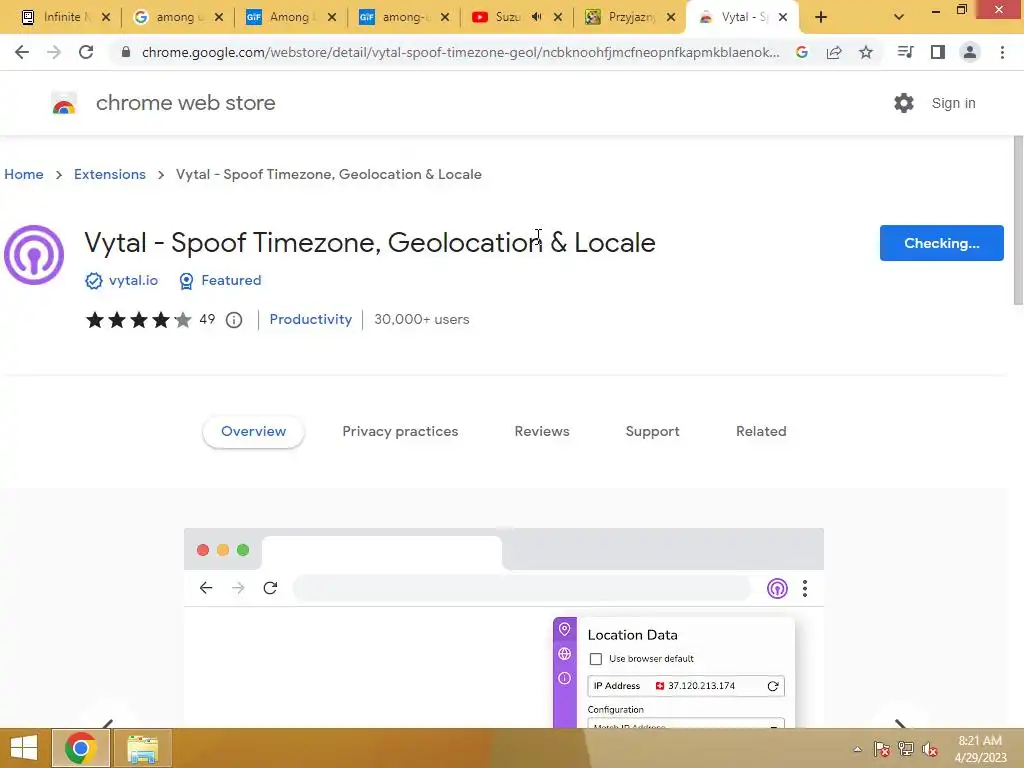Image resolution: width=1024 pixels, height=768 pixels.
Task: Show hidden tray icons arrow
Action: coord(857,749)
